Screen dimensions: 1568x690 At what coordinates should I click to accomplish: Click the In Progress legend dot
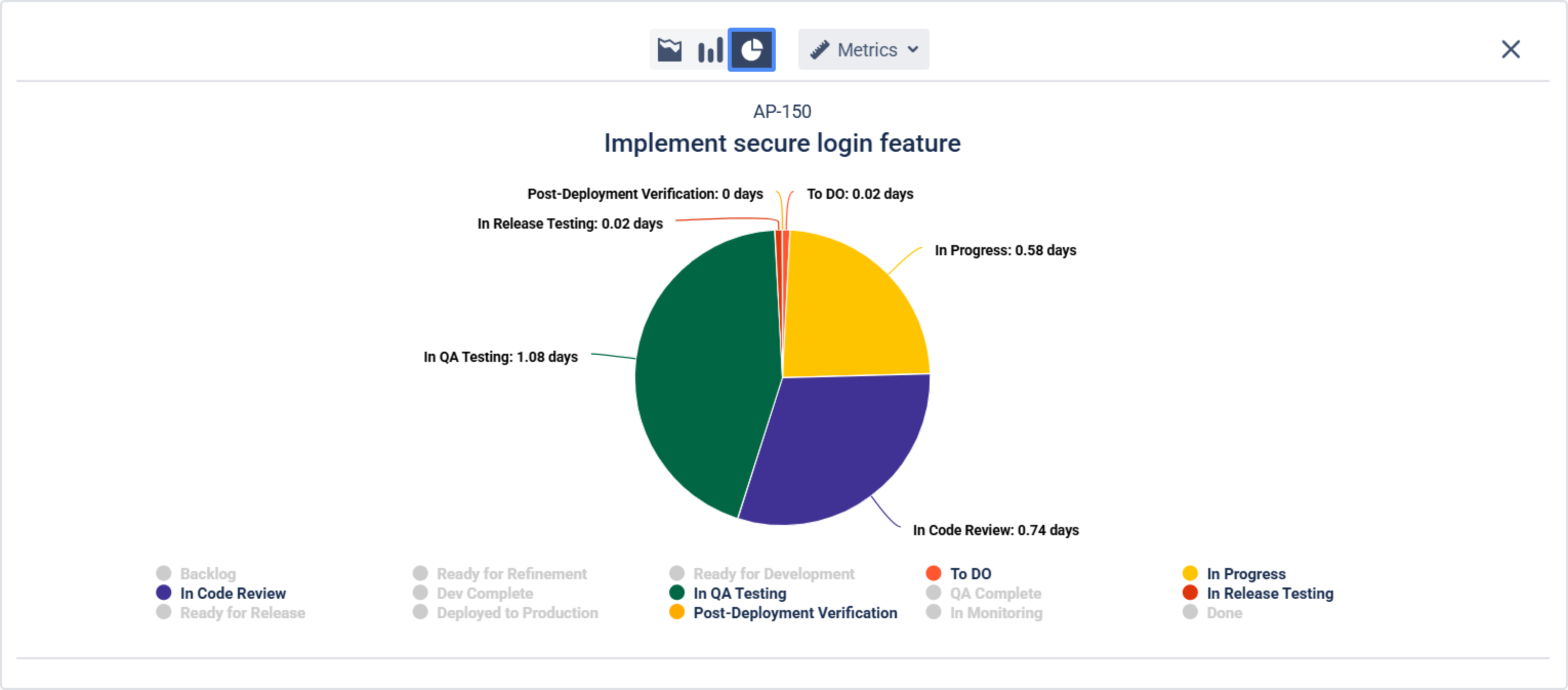tap(1190, 573)
